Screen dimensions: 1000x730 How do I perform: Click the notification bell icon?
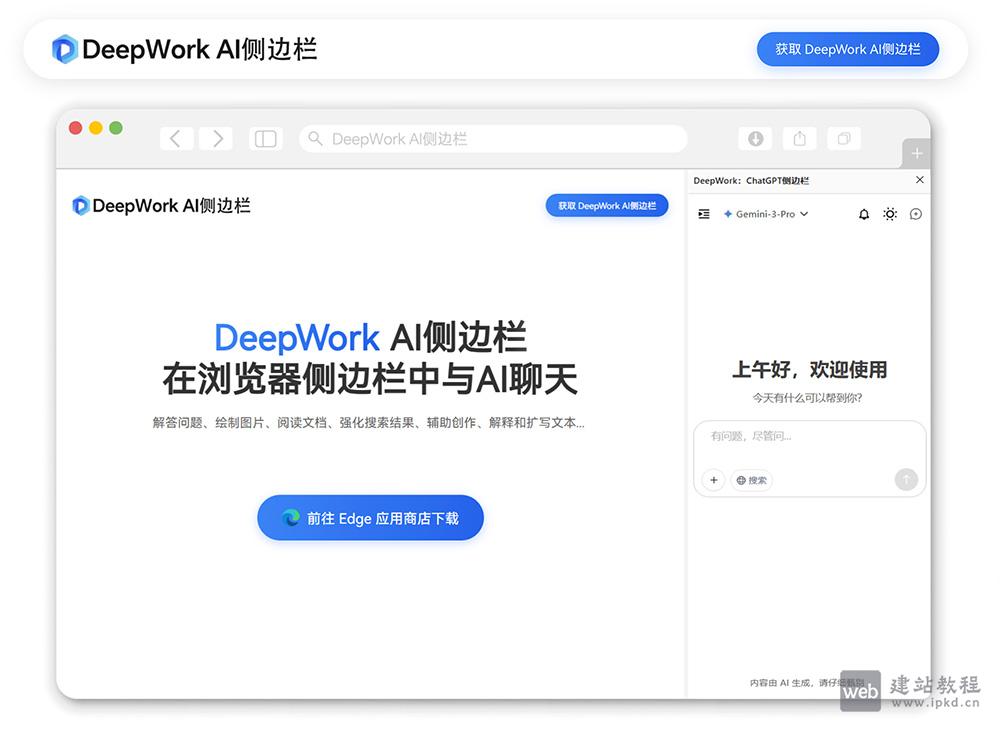pyautogui.click(x=864, y=213)
